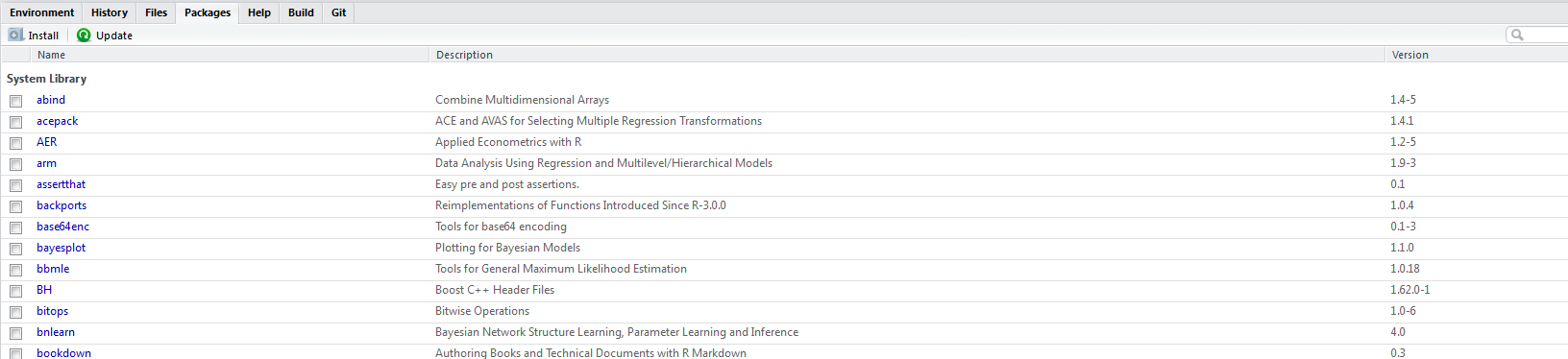Click the Description column header
Image resolution: width=1568 pixels, height=359 pixels.
(x=464, y=55)
